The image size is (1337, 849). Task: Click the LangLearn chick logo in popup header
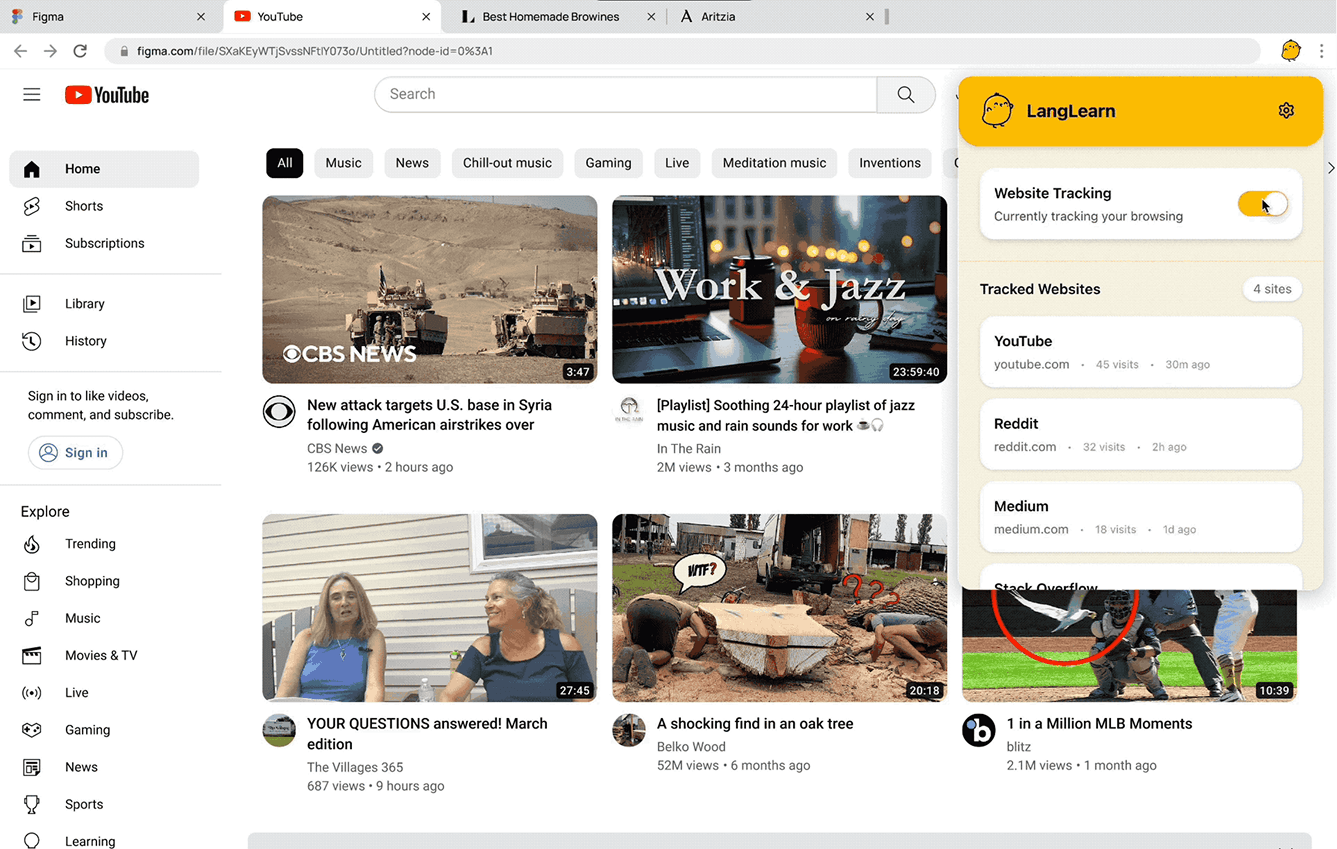tap(997, 110)
